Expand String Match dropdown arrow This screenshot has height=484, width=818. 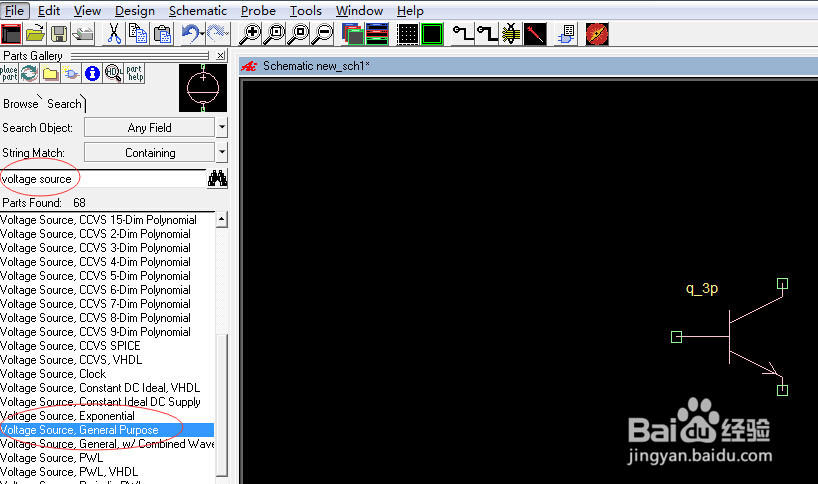222,153
